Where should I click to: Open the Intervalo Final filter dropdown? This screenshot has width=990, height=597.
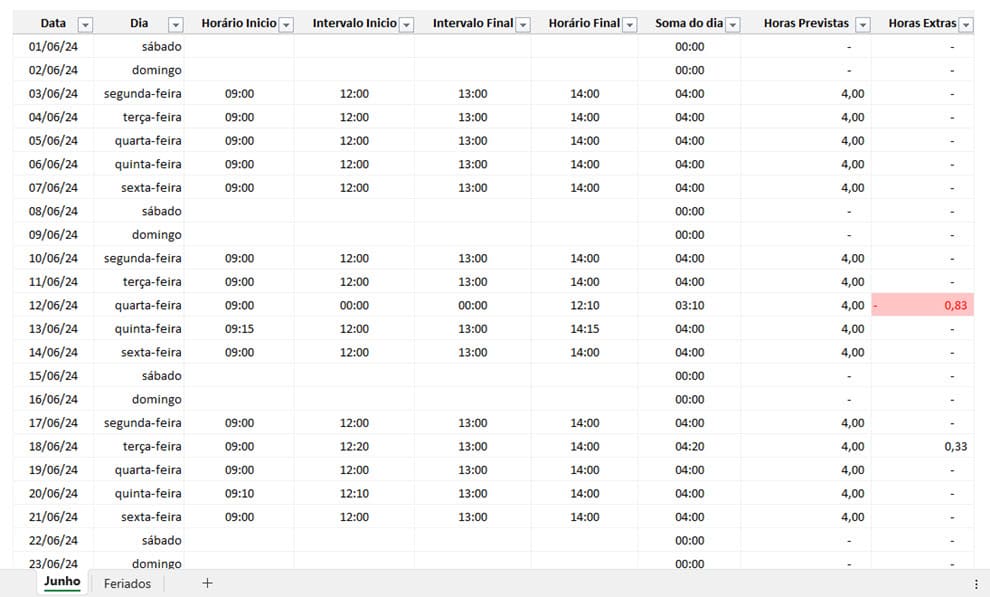point(523,25)
